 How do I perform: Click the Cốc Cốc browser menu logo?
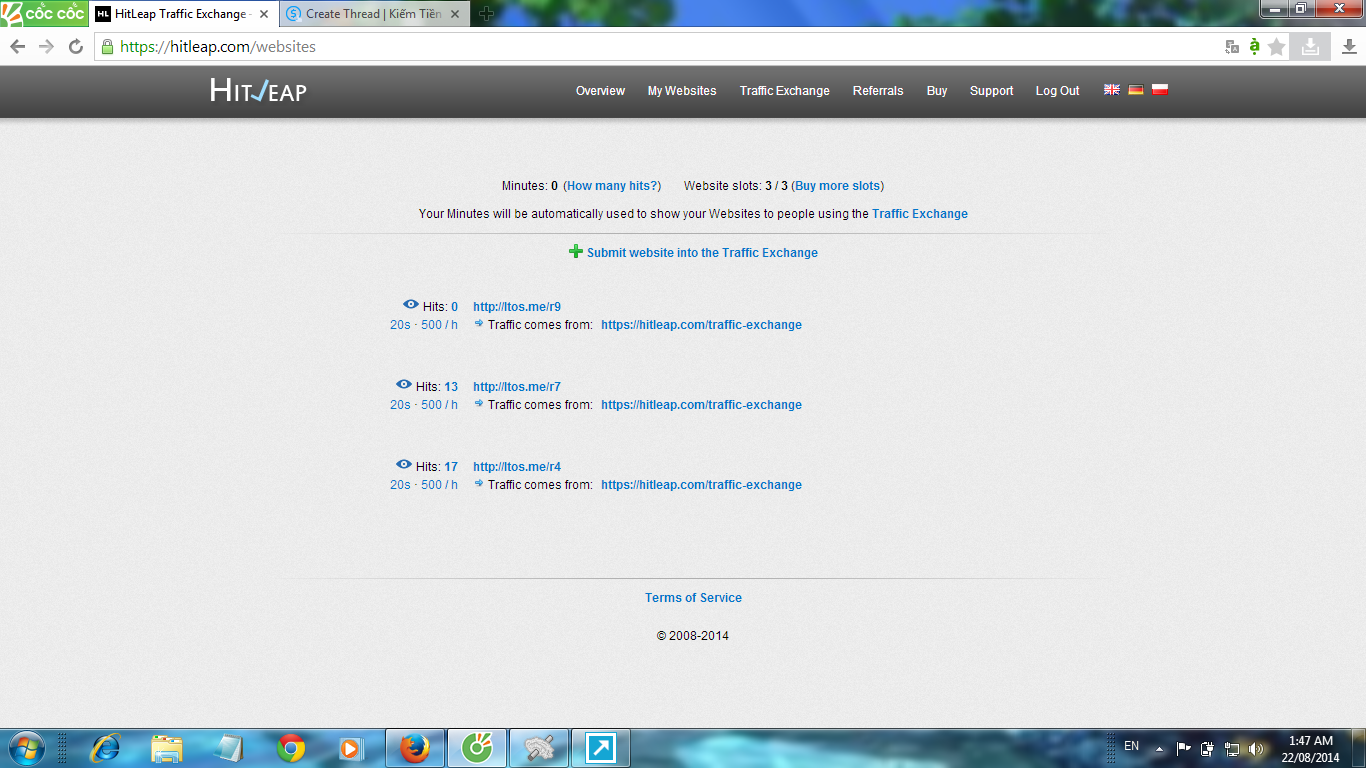(x=44, y=14)
